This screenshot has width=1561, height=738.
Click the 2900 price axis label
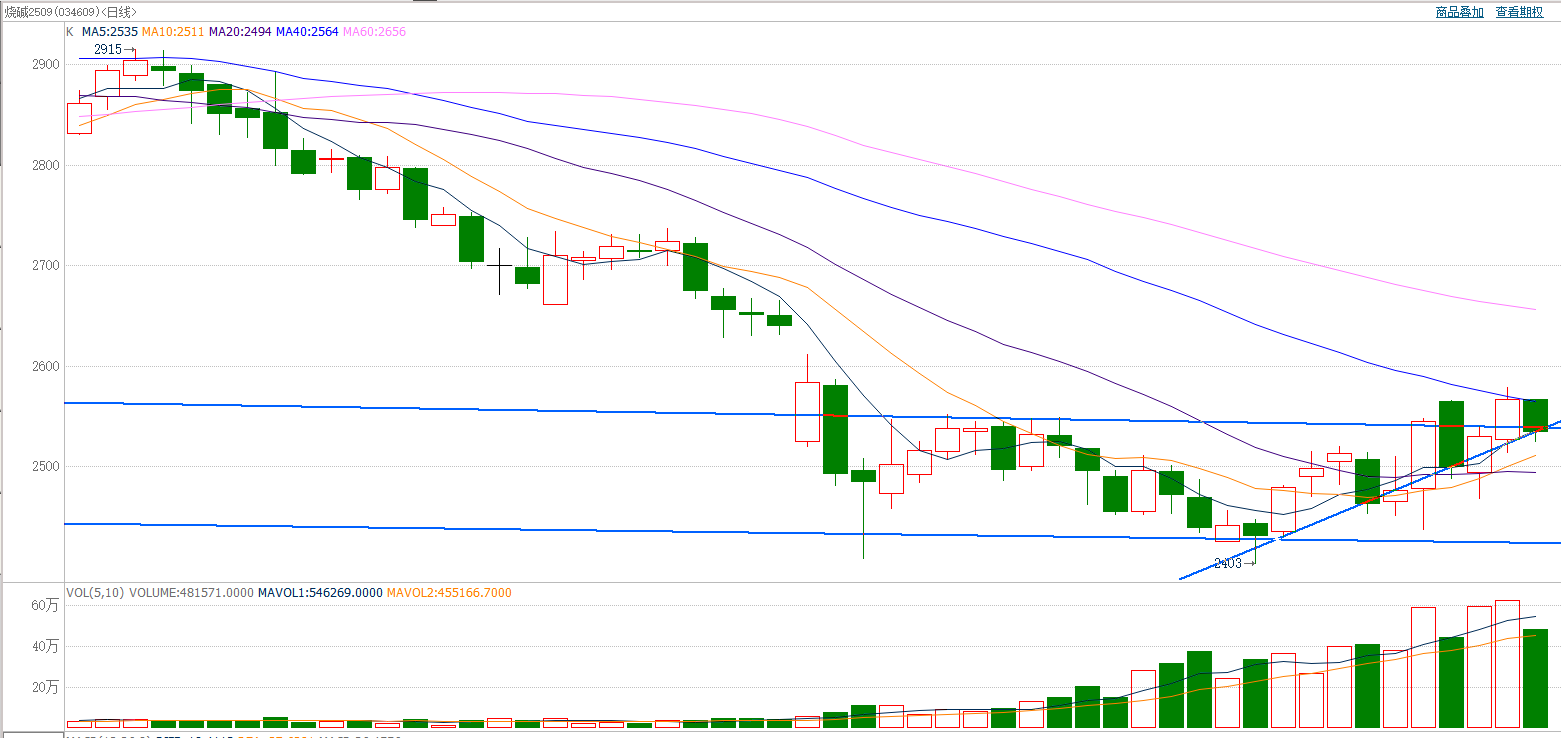click(x=46, y=64)
